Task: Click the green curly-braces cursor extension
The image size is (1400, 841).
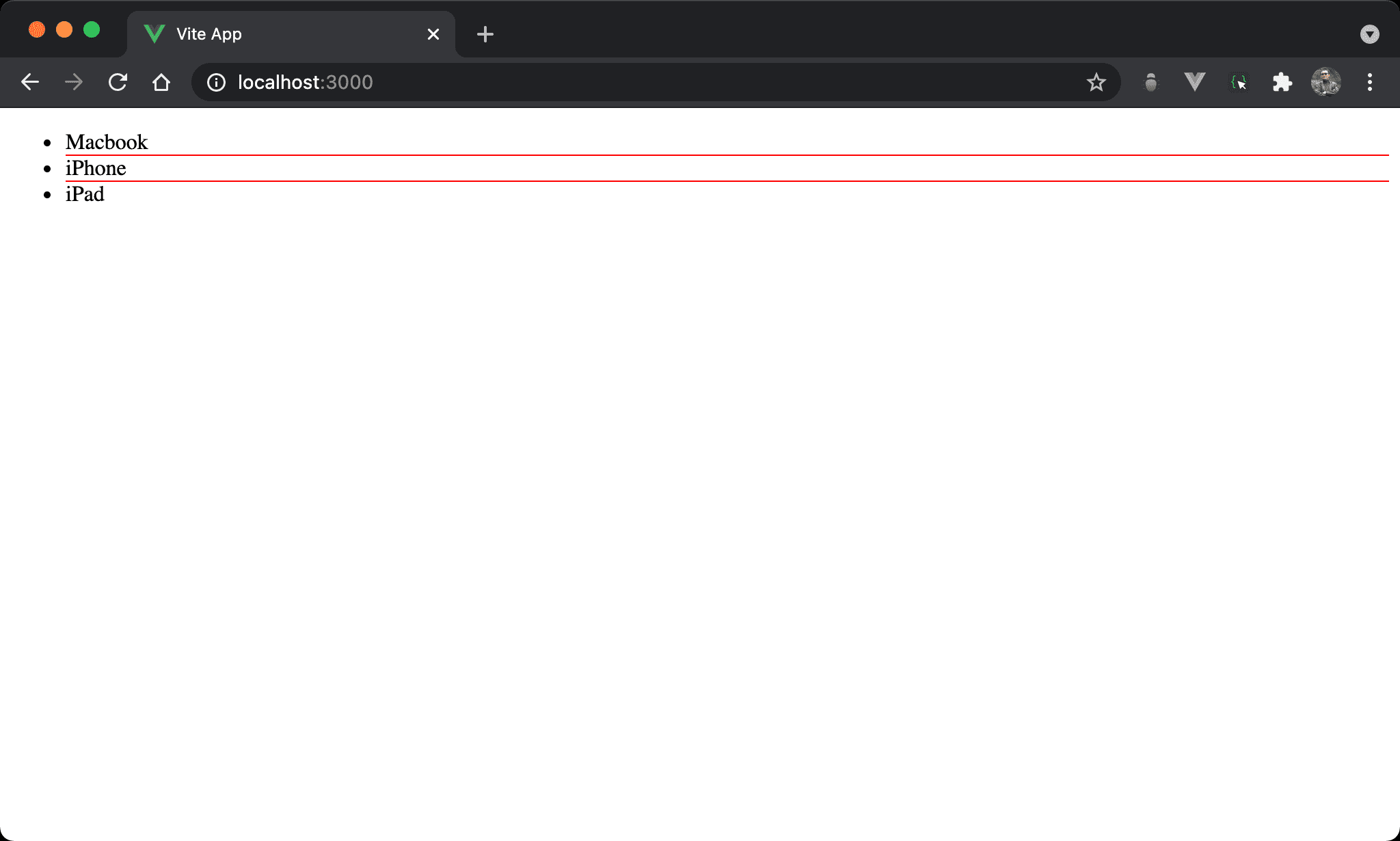Action: click(x=1239, y=82)
